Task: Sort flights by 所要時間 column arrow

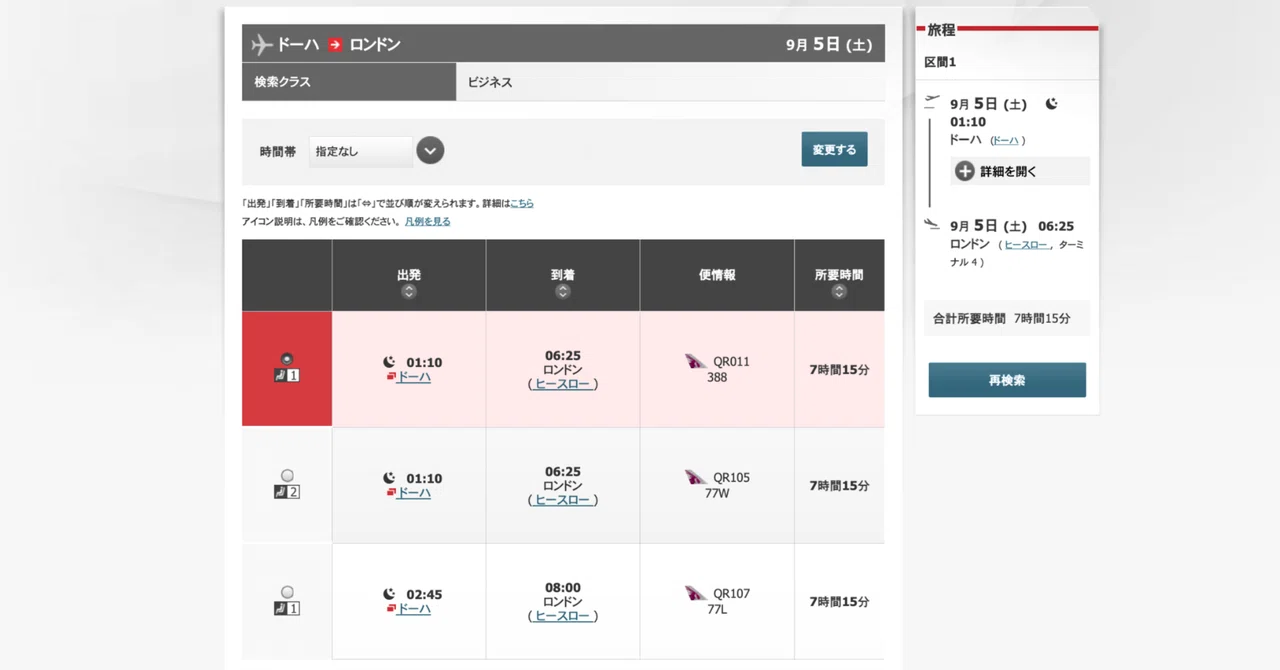Action: tap(839, 292)
